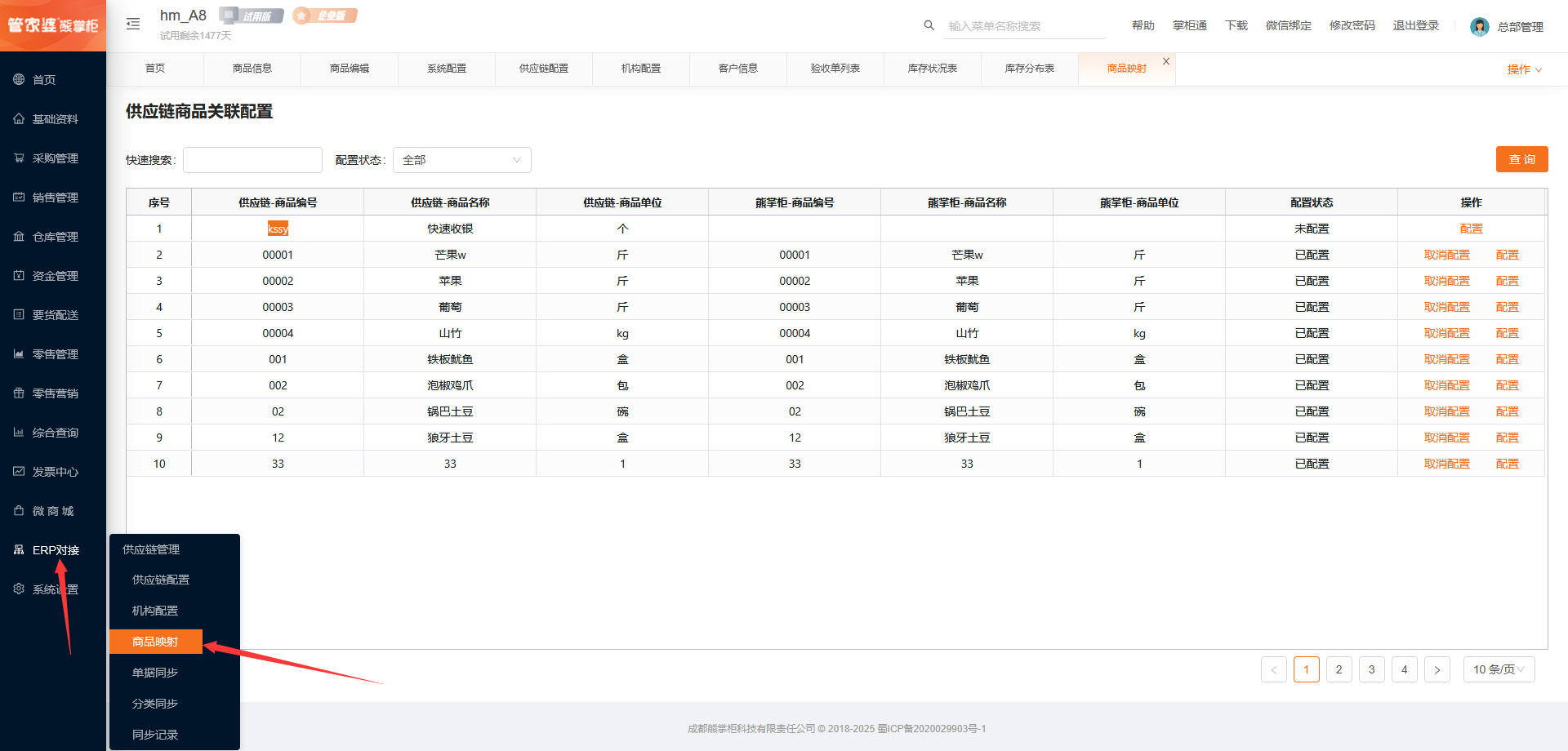The height and width of the screenshot is (751, 1568).
Task: Click 取消配置 for the 芒果w row
Action: coord(1447,255)
